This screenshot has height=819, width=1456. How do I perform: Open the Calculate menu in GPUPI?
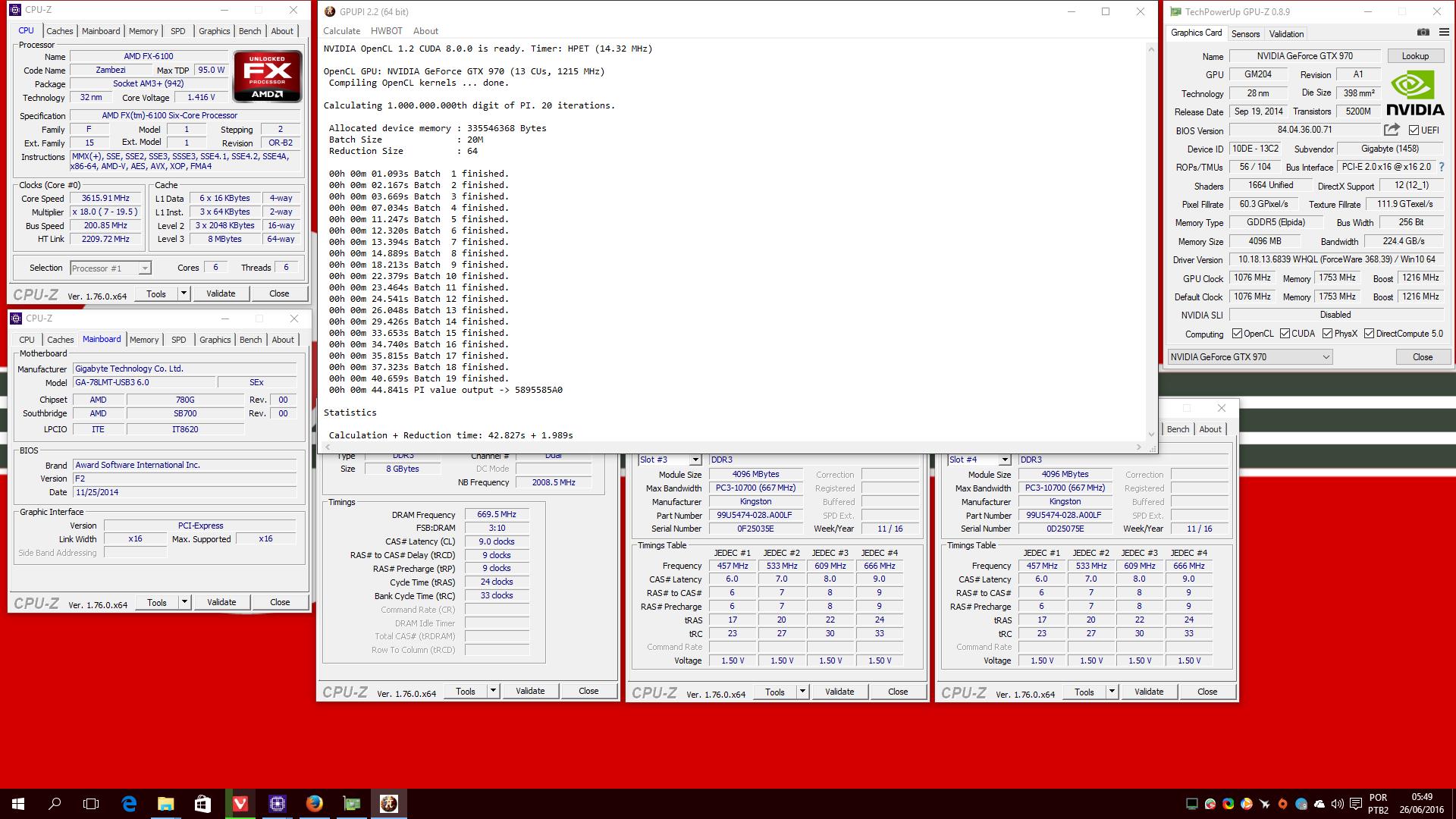click(341, 31)
